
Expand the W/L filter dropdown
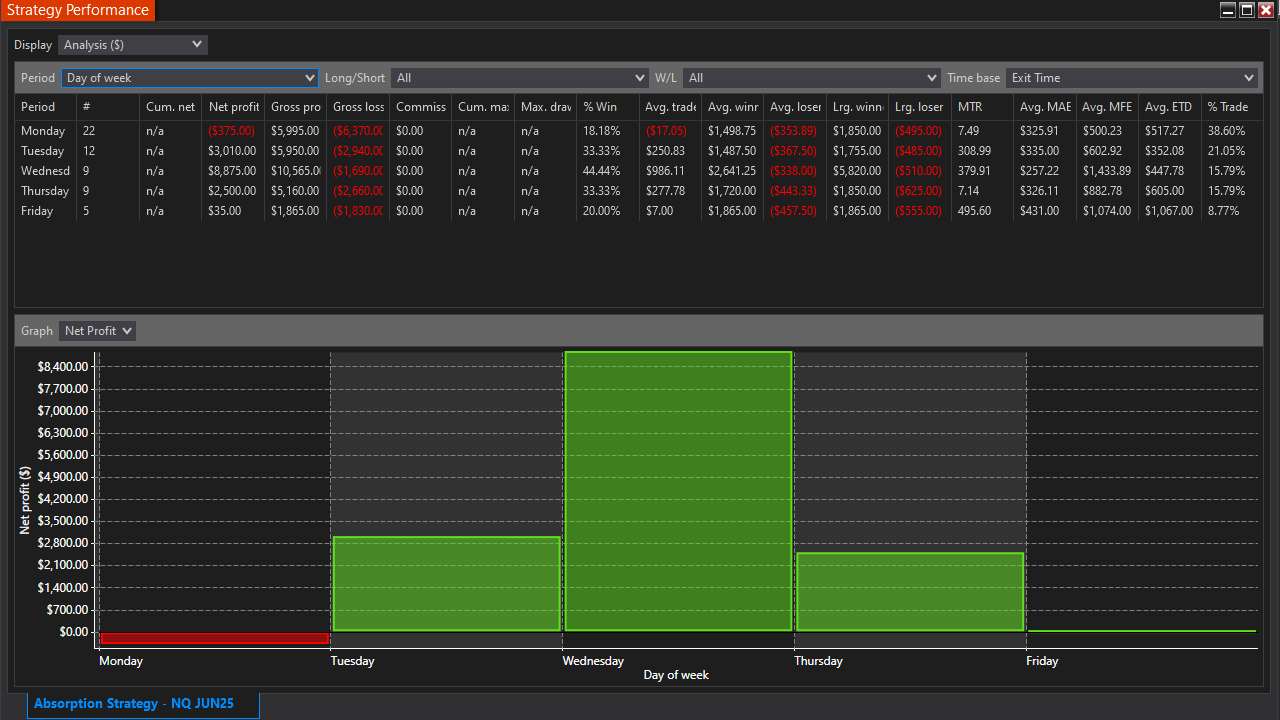(x=811, y=78)
